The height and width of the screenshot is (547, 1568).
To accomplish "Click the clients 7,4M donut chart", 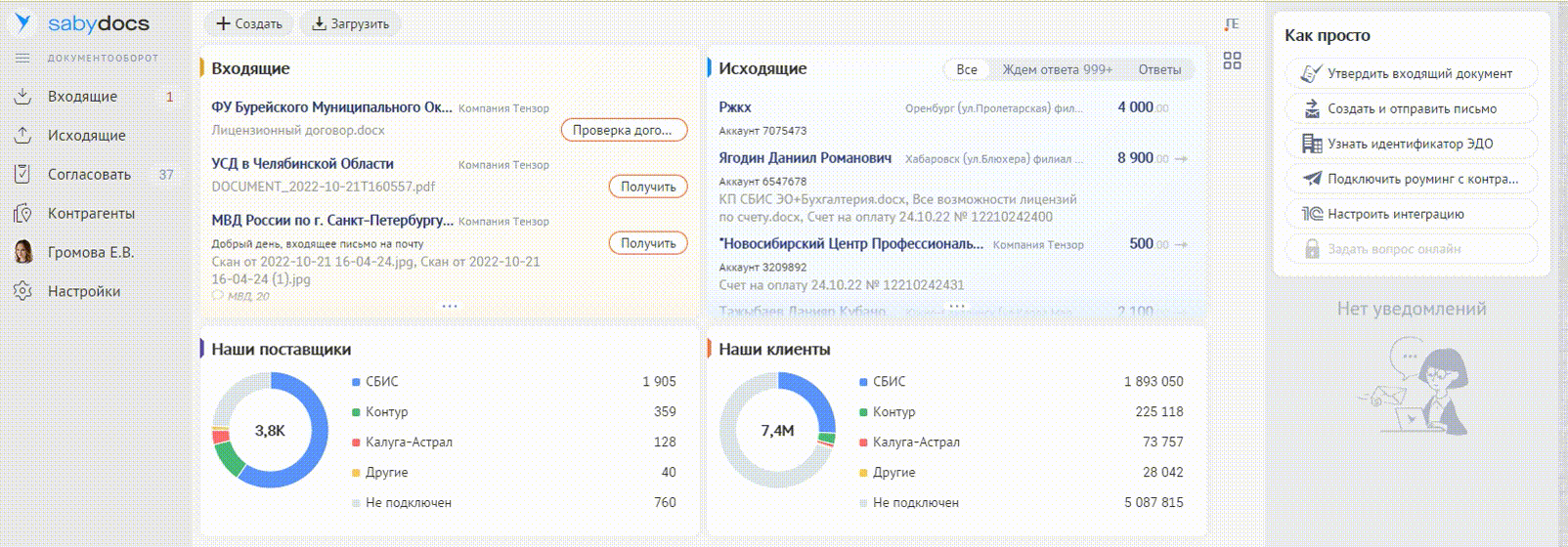I will 777,430.
